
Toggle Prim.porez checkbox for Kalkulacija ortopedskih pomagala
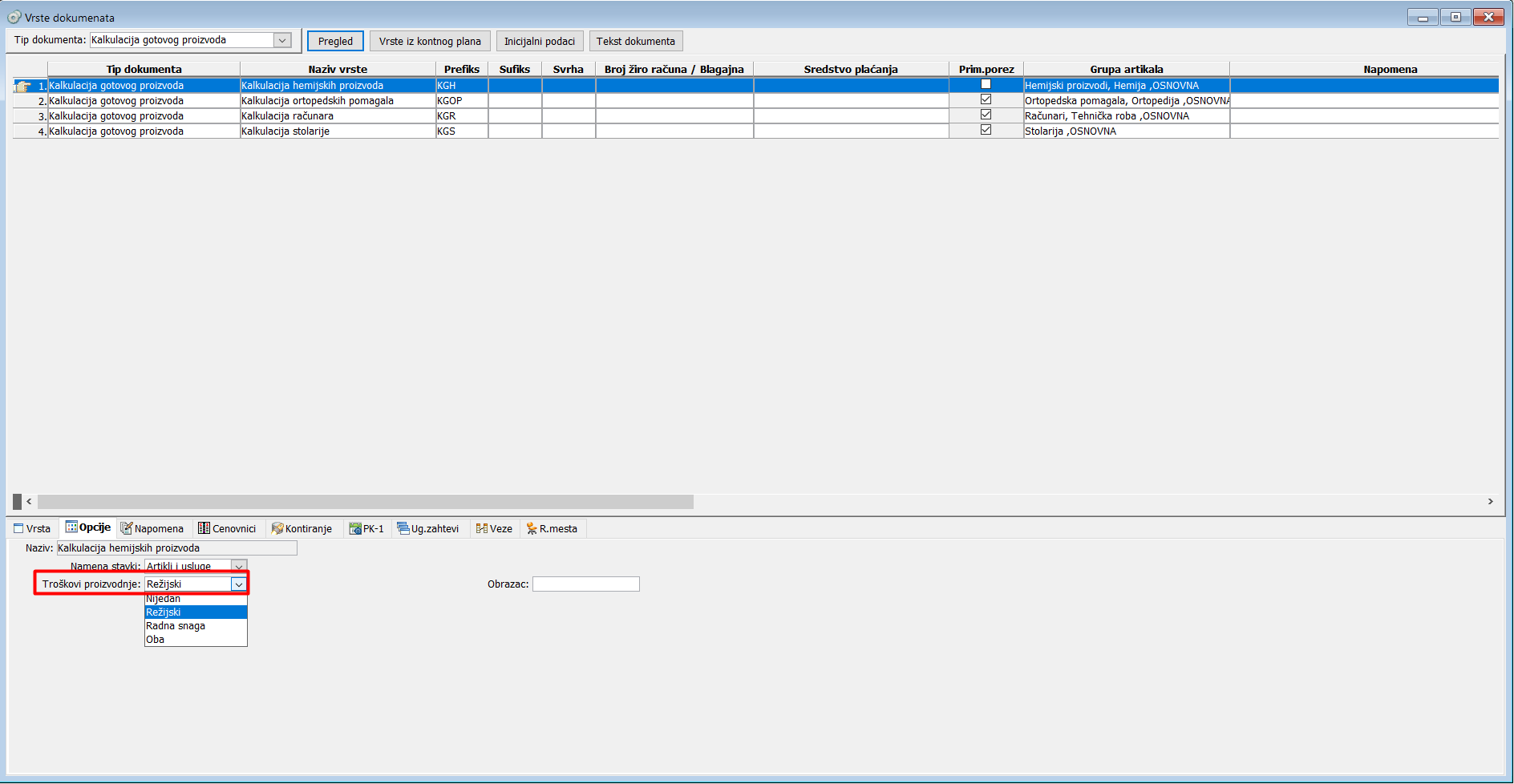(x=986, y=99)
